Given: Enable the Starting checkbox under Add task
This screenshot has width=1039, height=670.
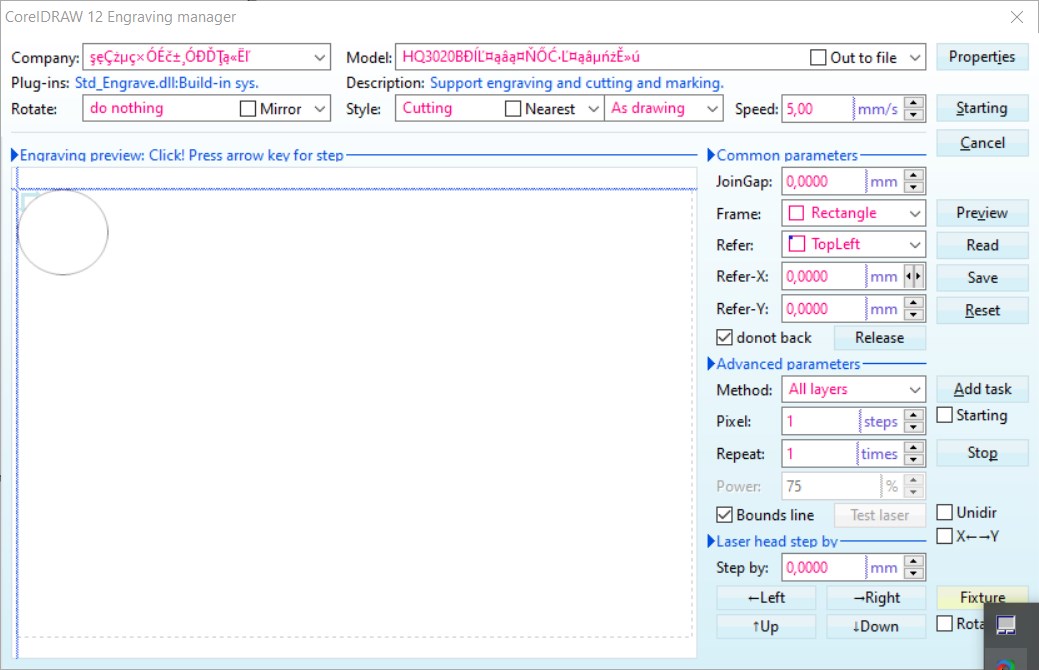Looking at the screenshot, I should pyautogui.click(x=944, y=415).
